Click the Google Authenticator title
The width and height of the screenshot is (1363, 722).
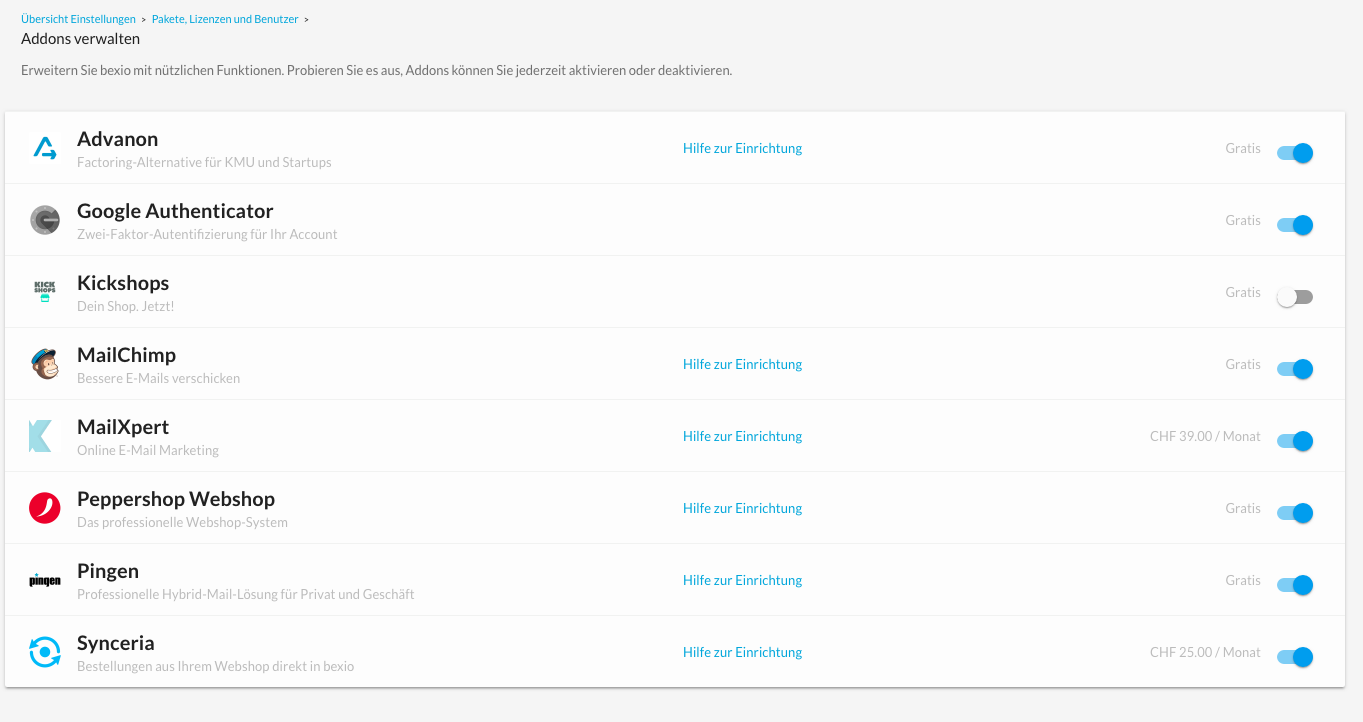coord(175,211)
